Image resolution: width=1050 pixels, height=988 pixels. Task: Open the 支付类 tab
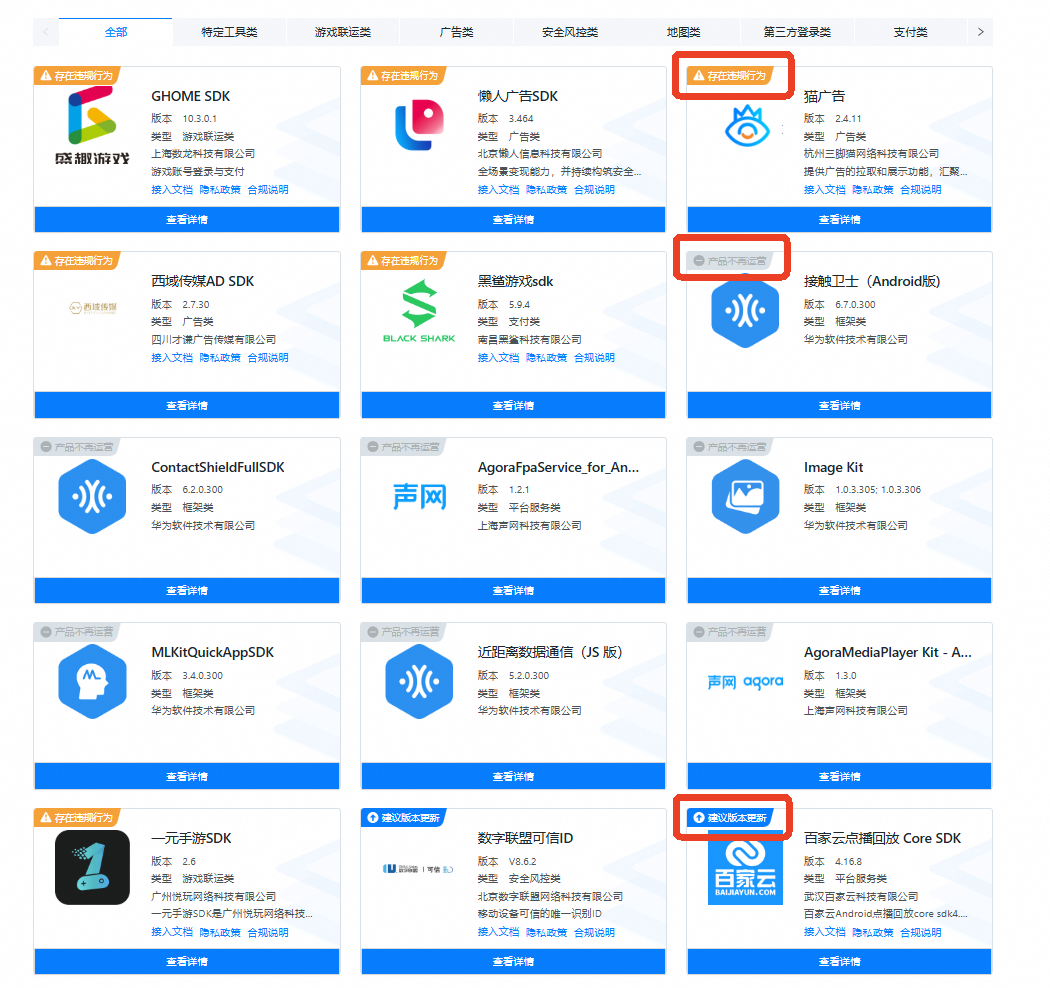pos(911,32)
